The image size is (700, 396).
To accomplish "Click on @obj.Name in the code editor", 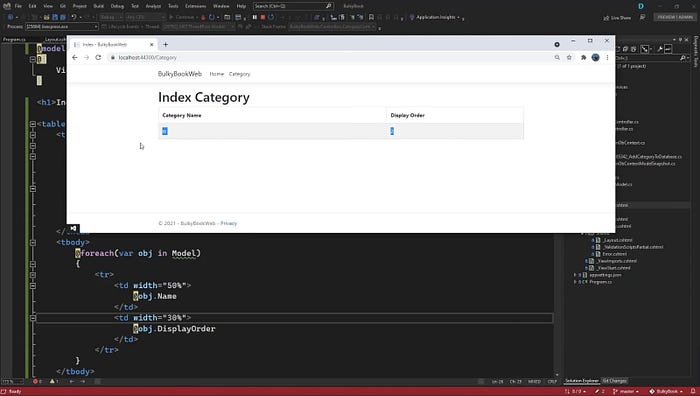I will click(x=155, y=296).
